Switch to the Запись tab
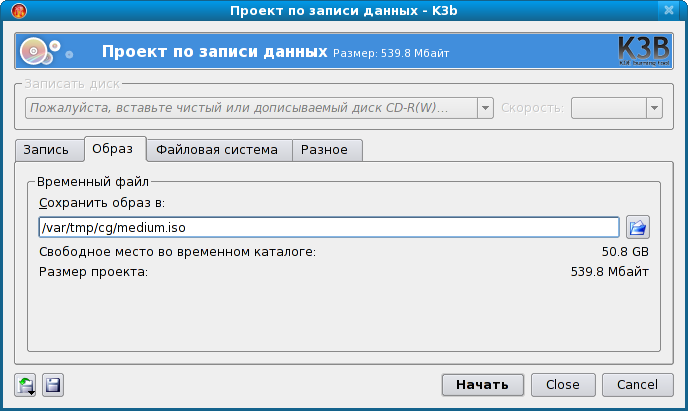Image resolution: width=688 pixels, height=411 pixels. [x=49, y=150]
